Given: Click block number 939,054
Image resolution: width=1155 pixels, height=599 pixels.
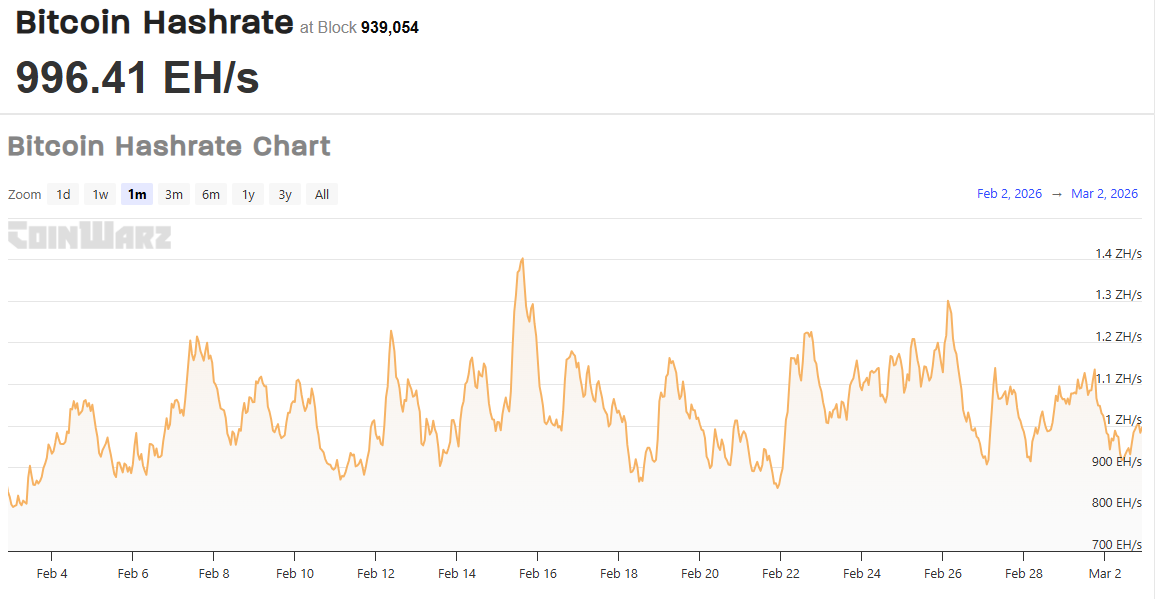Looking at the screenshot, I should click(x=390, y=27).
